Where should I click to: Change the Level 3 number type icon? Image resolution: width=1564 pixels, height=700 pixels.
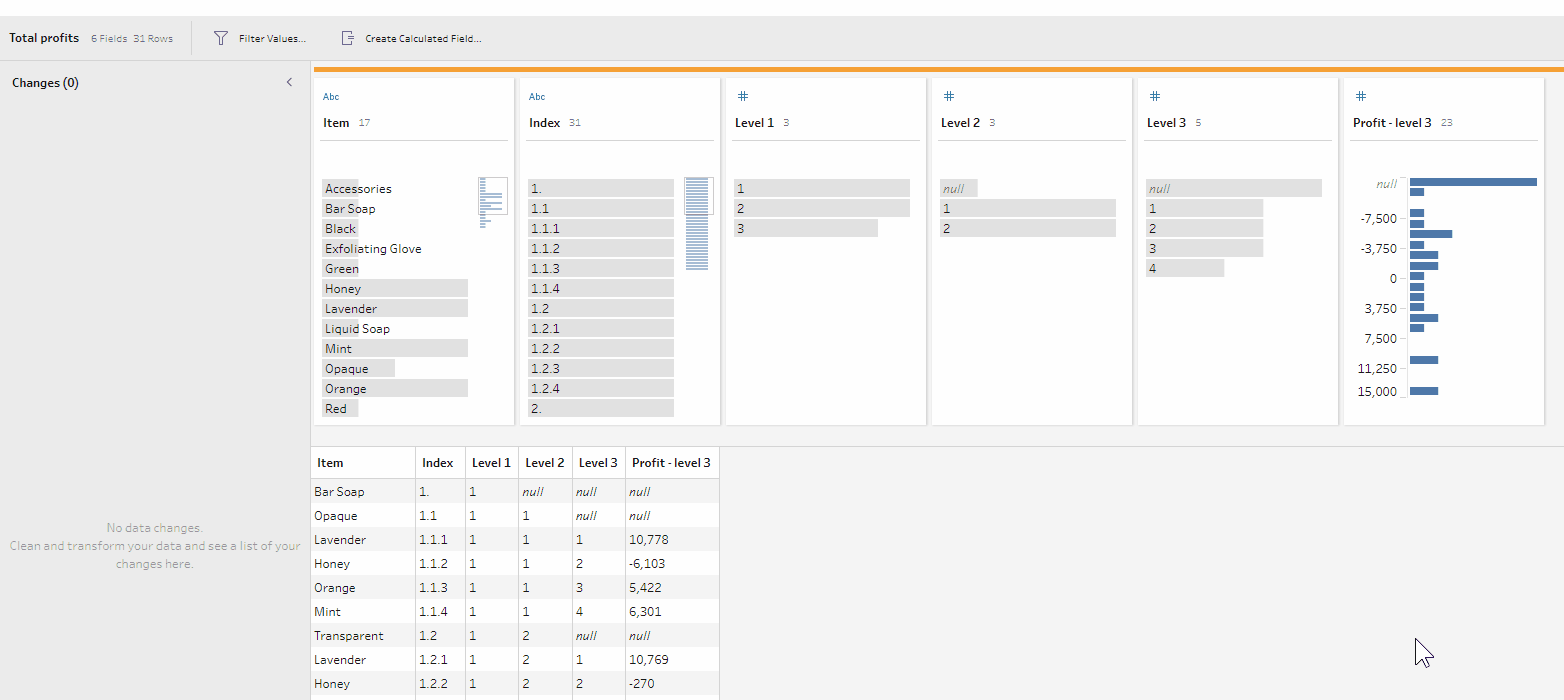(x=1155, y=97)
